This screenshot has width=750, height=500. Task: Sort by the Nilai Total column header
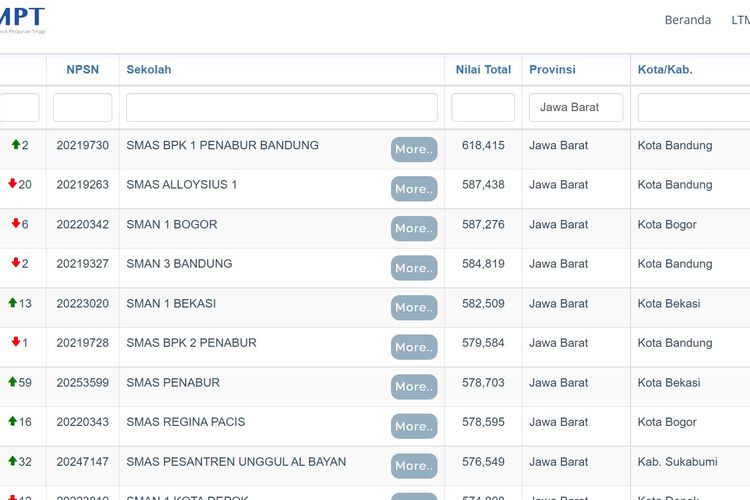point(483,70)
